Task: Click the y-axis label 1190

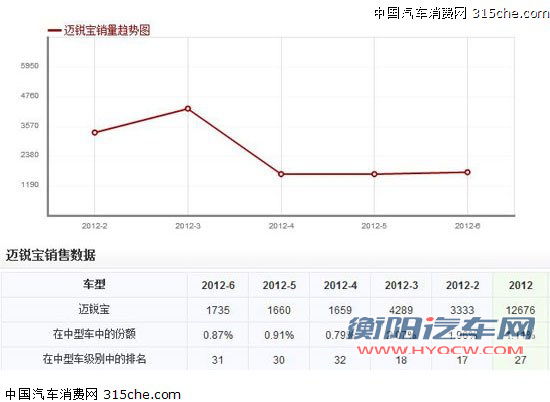Action: 30,185
